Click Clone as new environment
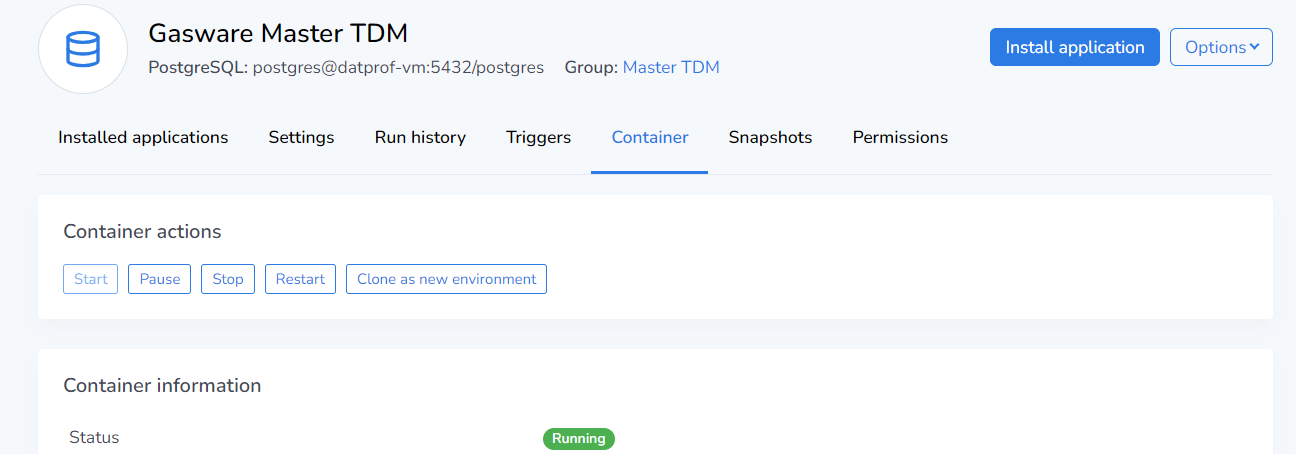The height and width of the screenshot is (454, 1296). point(446,279)
